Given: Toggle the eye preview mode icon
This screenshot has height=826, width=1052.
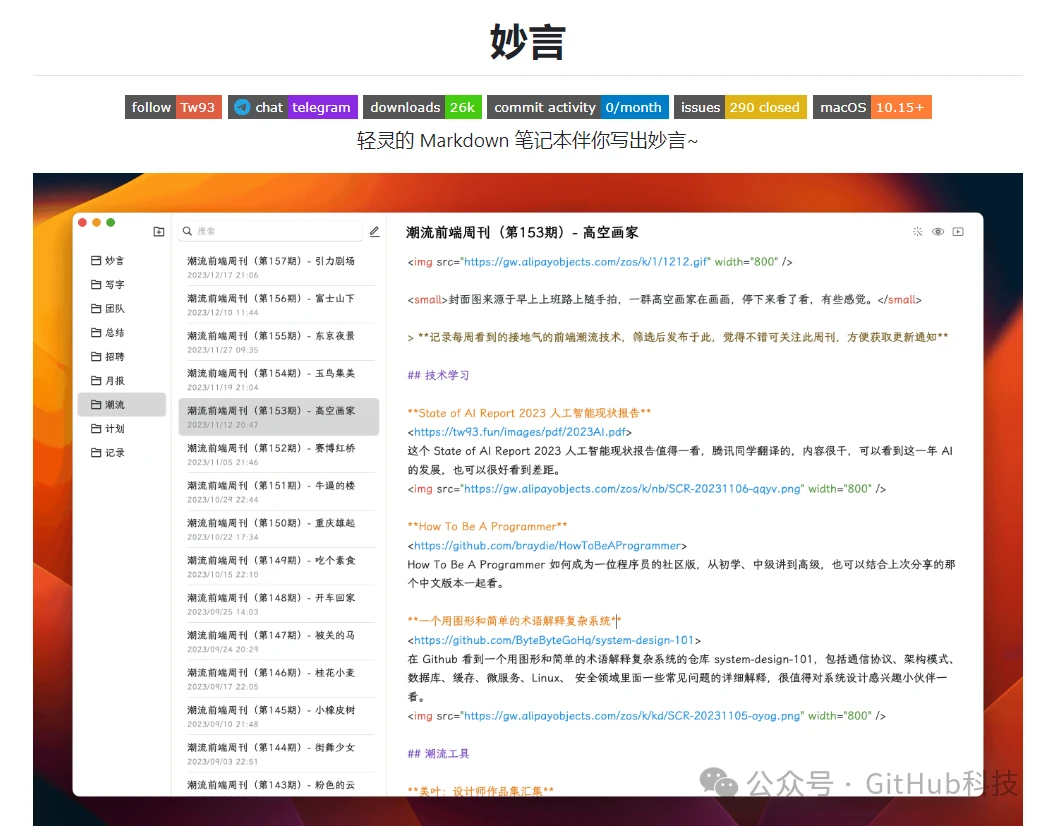Looking at the screenshot, I should [x=938, y=232].
